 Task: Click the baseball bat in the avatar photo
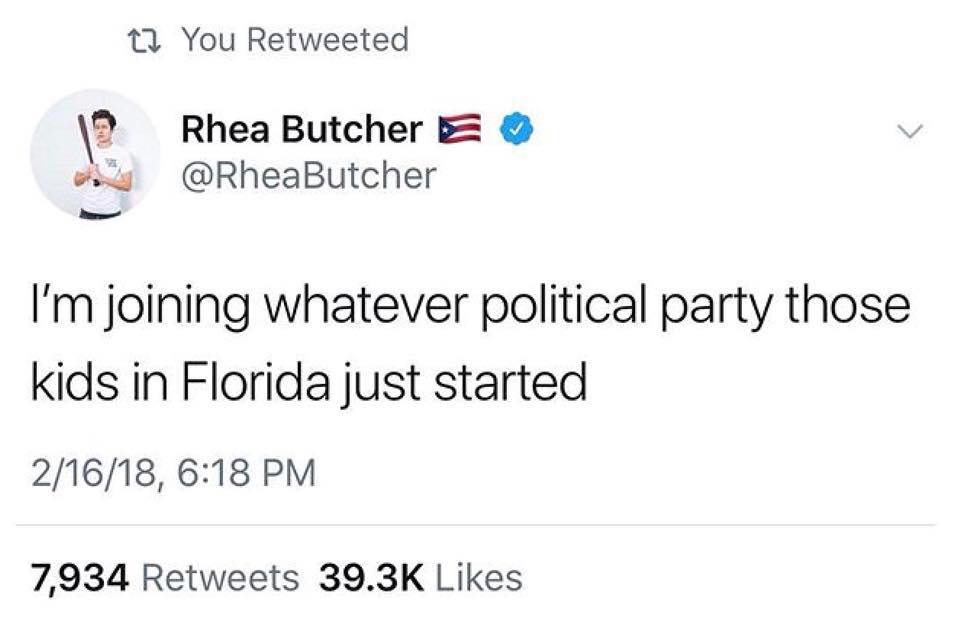coord(87,147)
